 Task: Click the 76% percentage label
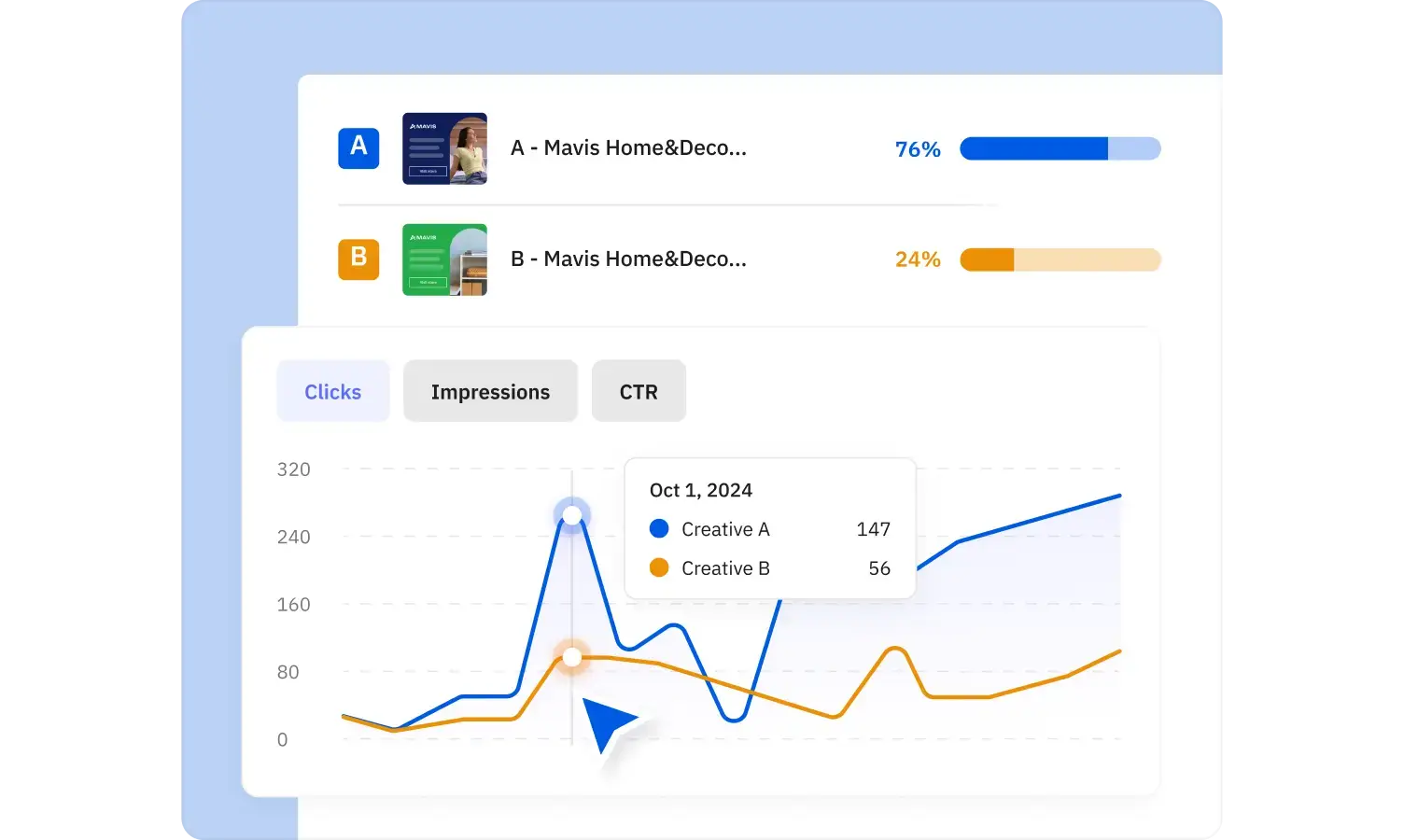point(918,148)
